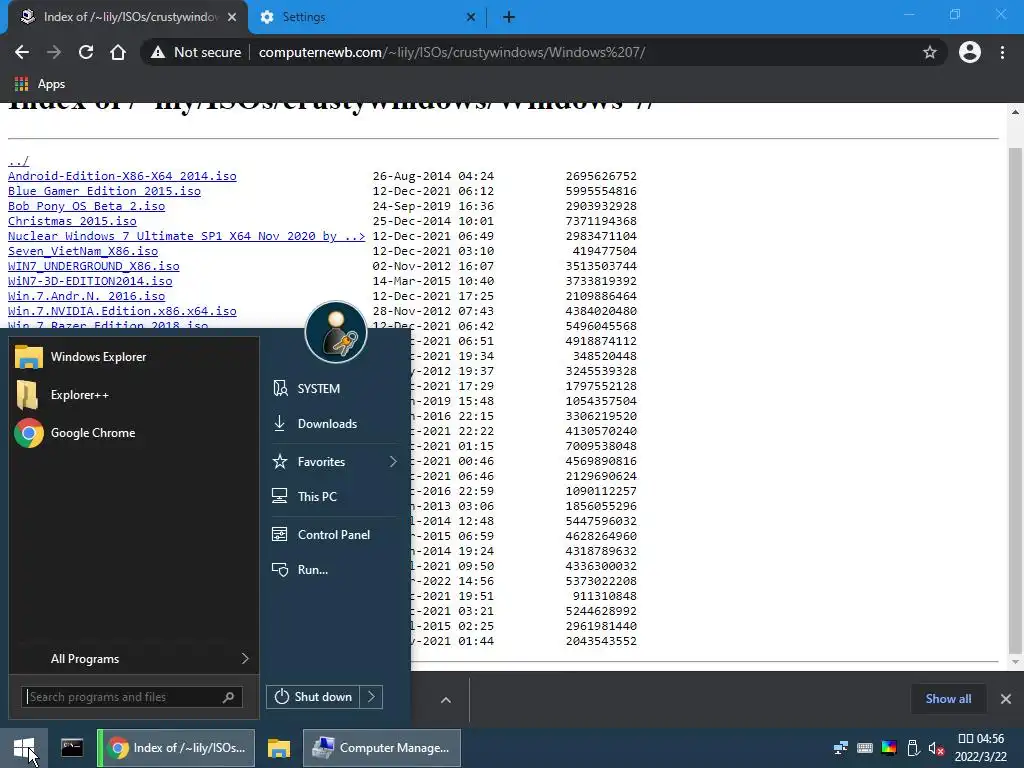
Task: Click the network tray icon
Action: click(x=840, y=748)
